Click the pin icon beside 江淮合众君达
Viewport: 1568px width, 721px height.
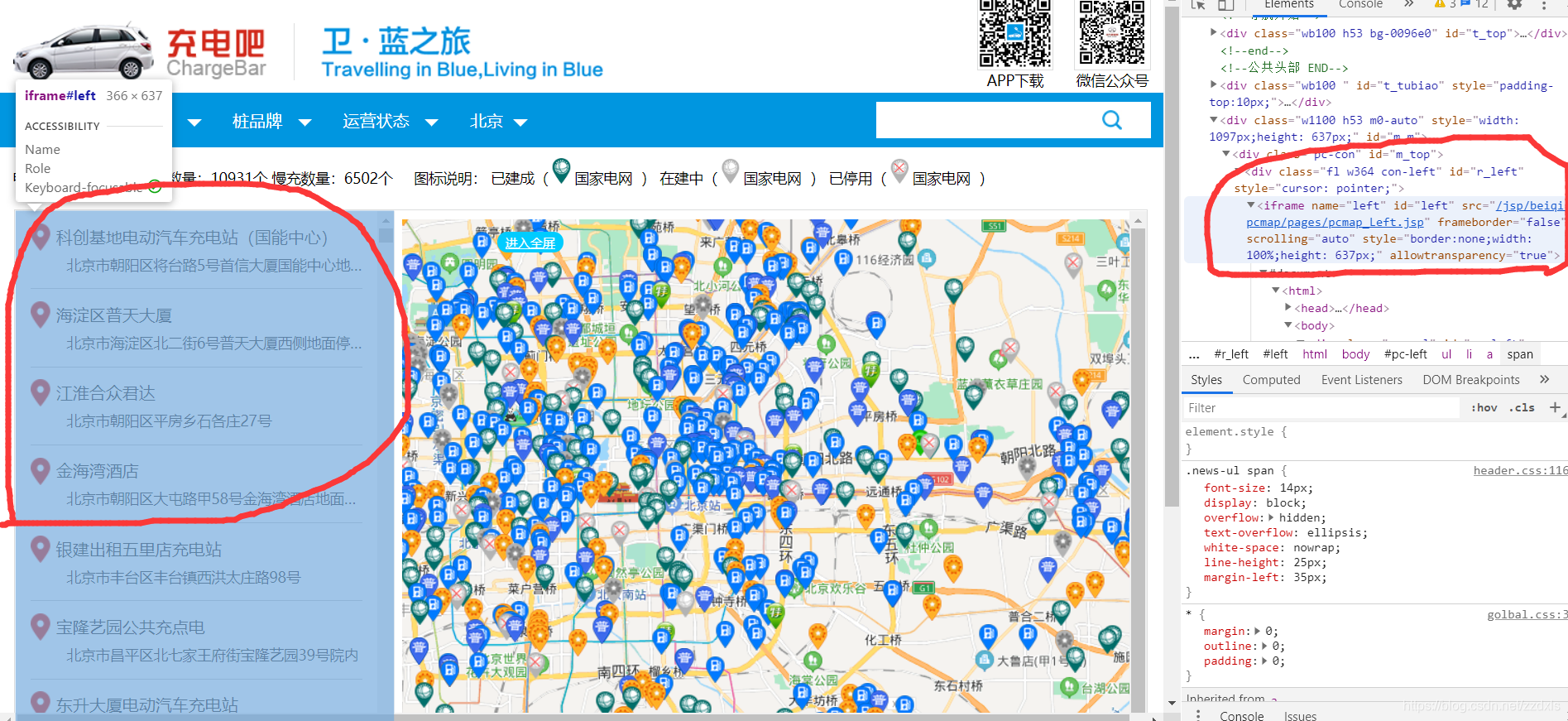tap(40, 393)
